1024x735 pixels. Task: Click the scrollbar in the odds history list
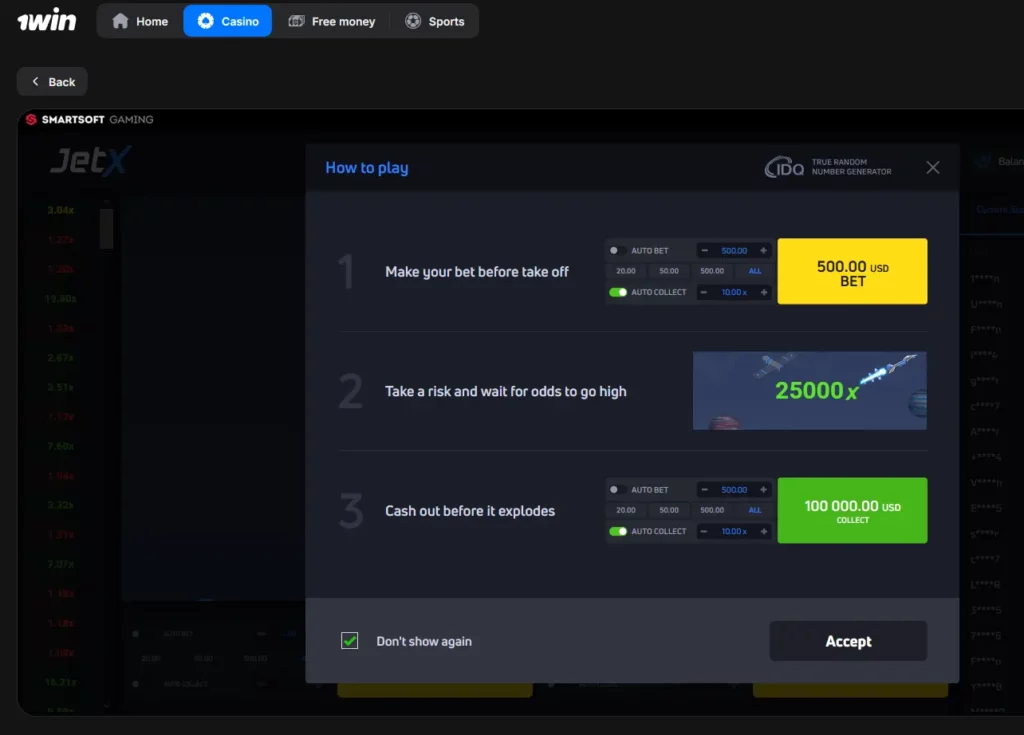(106, 228)
